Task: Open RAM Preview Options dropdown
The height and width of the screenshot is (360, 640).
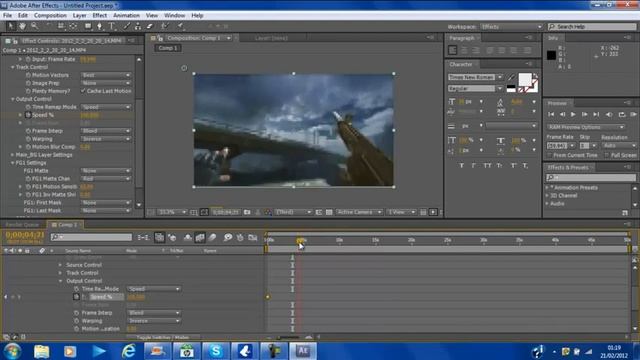Action: pos(586,127)
